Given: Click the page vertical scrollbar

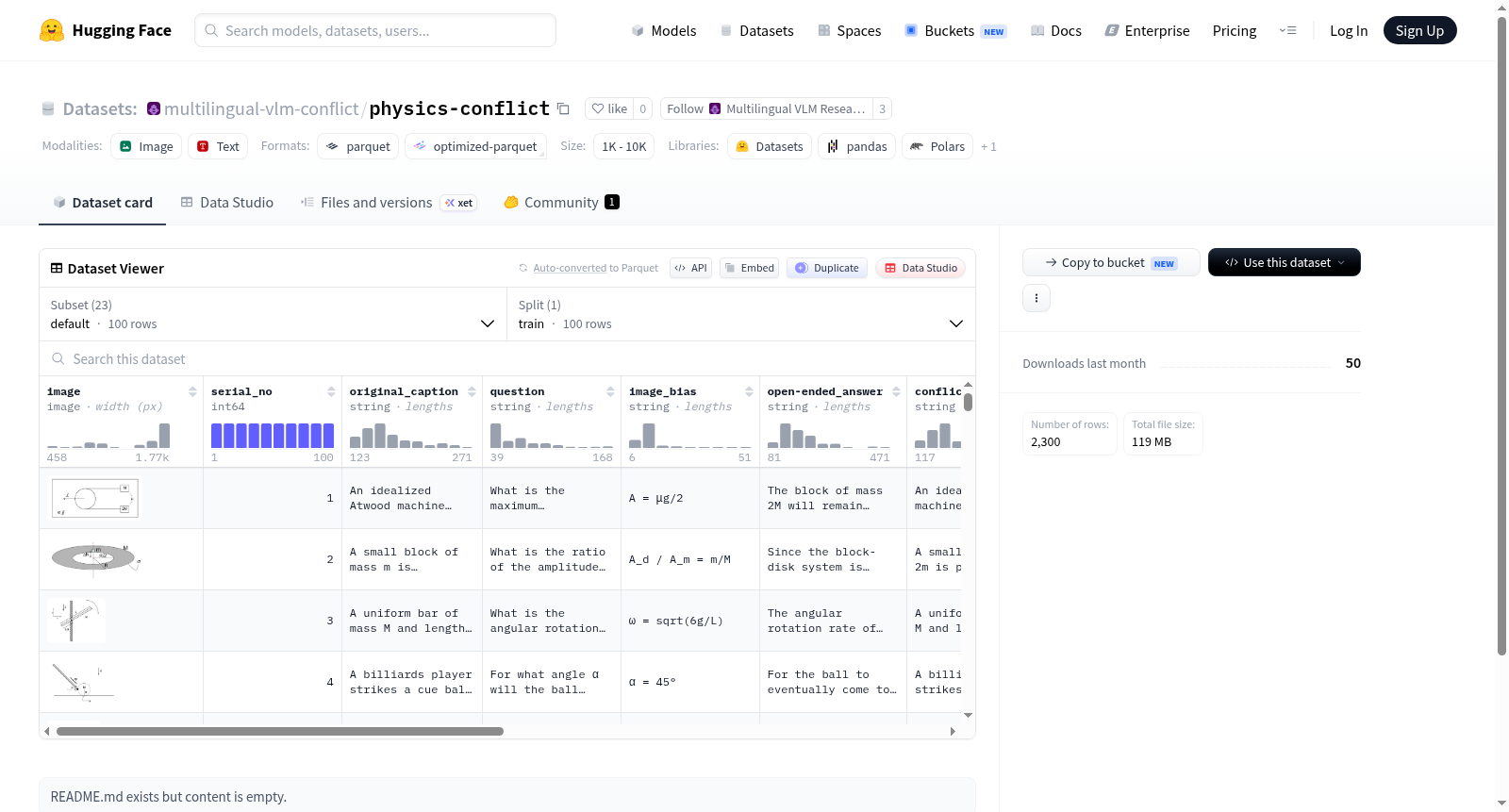Looking at the screenshot, I should (x=1502, y=336).
